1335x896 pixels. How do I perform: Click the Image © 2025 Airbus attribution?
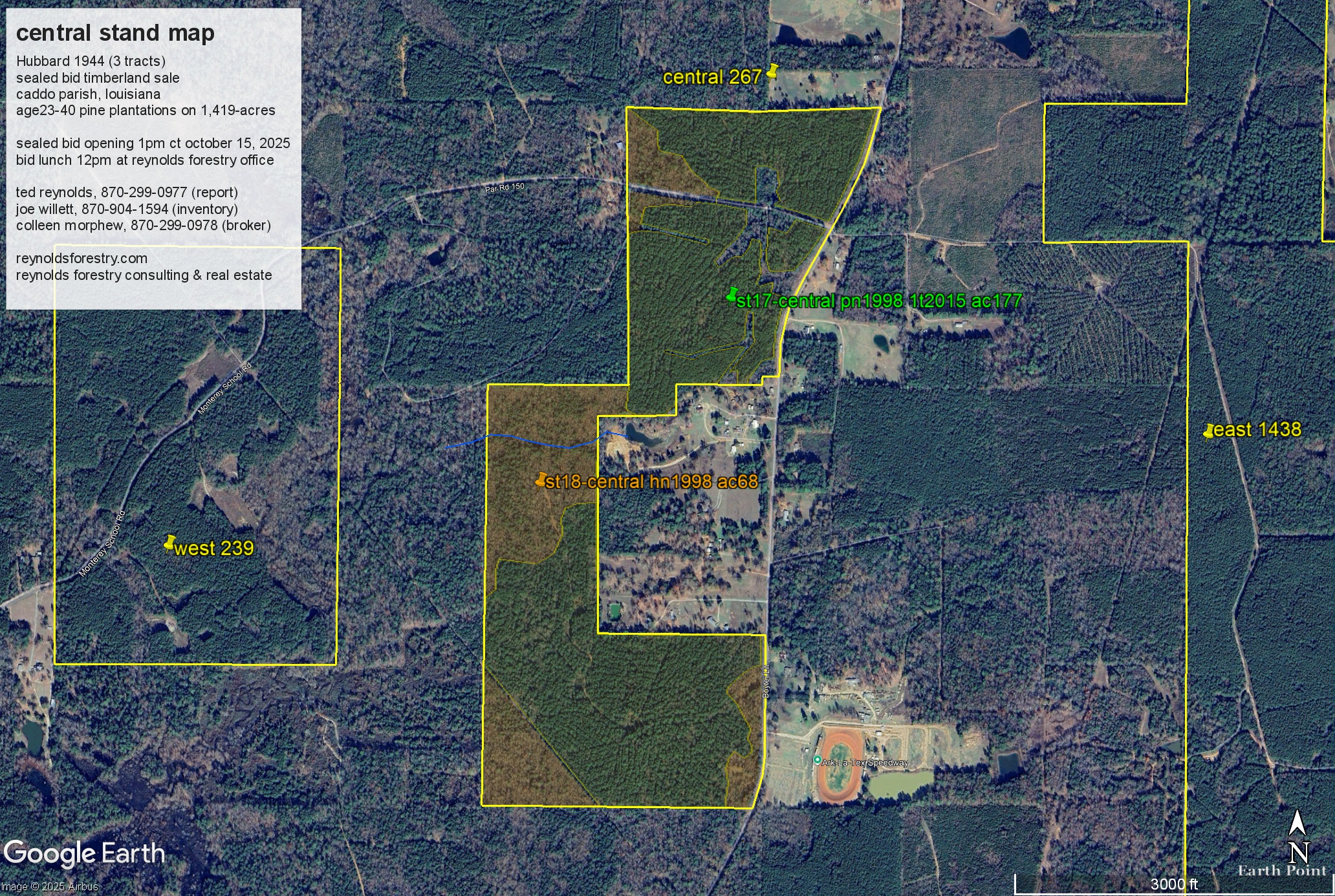point(49,886)
